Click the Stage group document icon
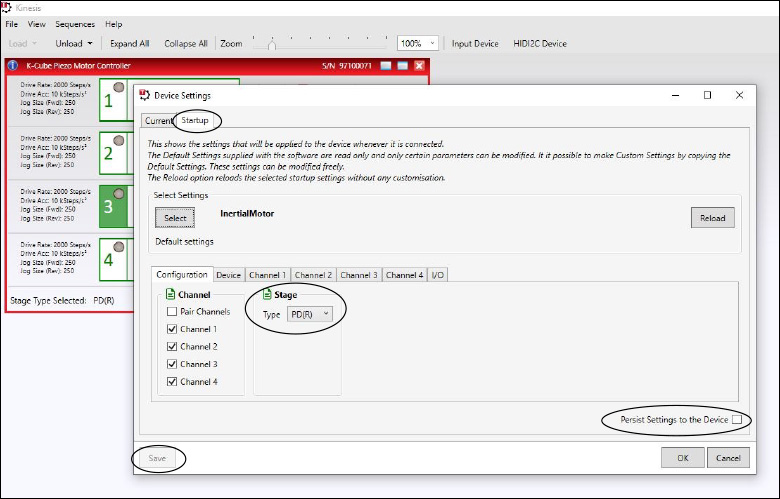This screenshot has width=780, height=499. click(x=267, y=295)
